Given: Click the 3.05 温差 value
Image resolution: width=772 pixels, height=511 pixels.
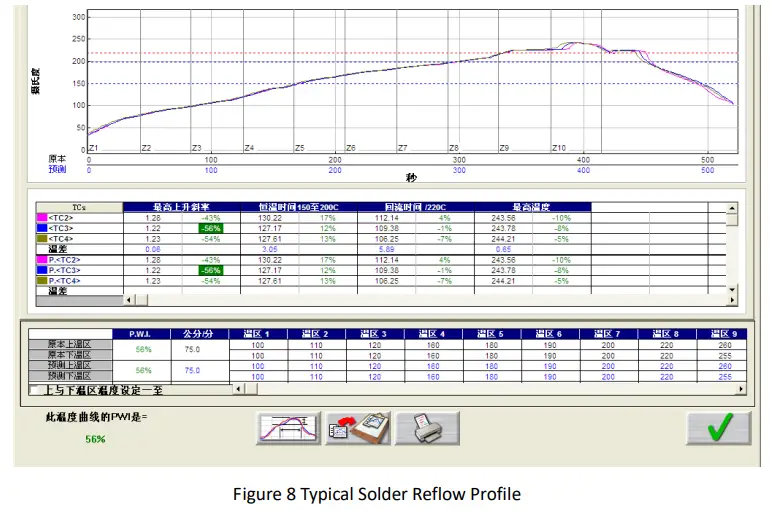Looking at the screenshot, I should point(269,249).
